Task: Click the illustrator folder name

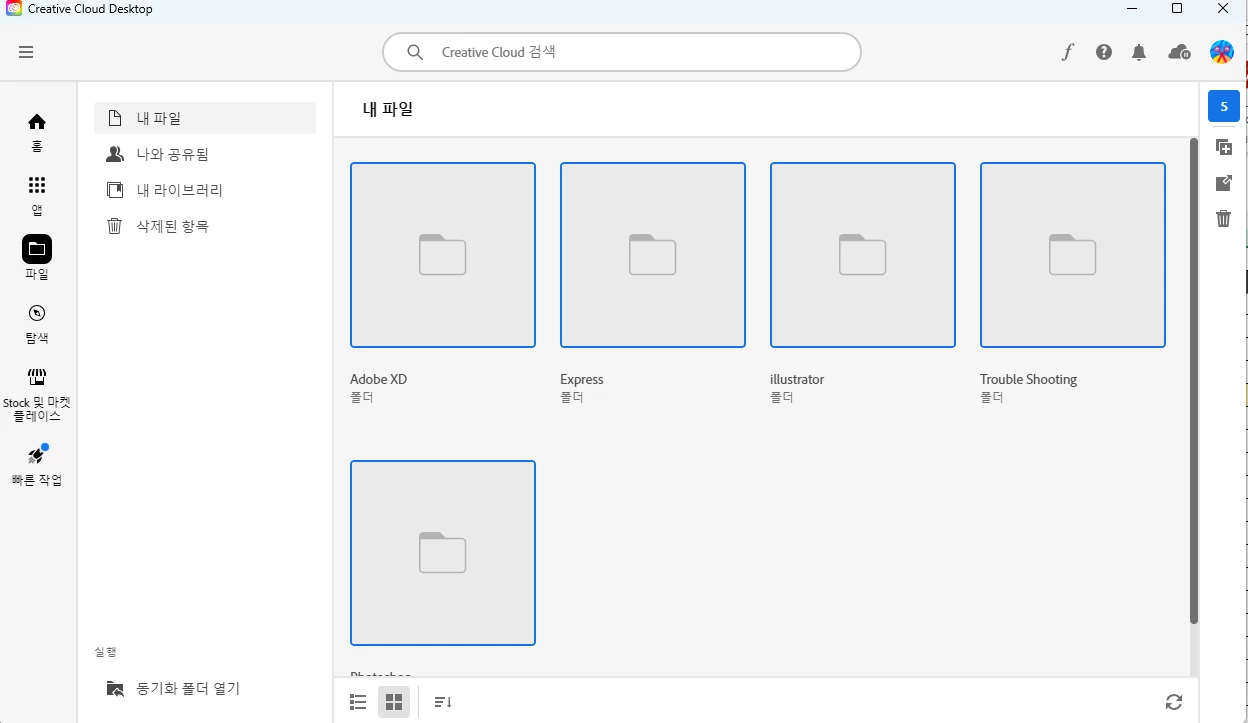Action: (x=797, y=379)
